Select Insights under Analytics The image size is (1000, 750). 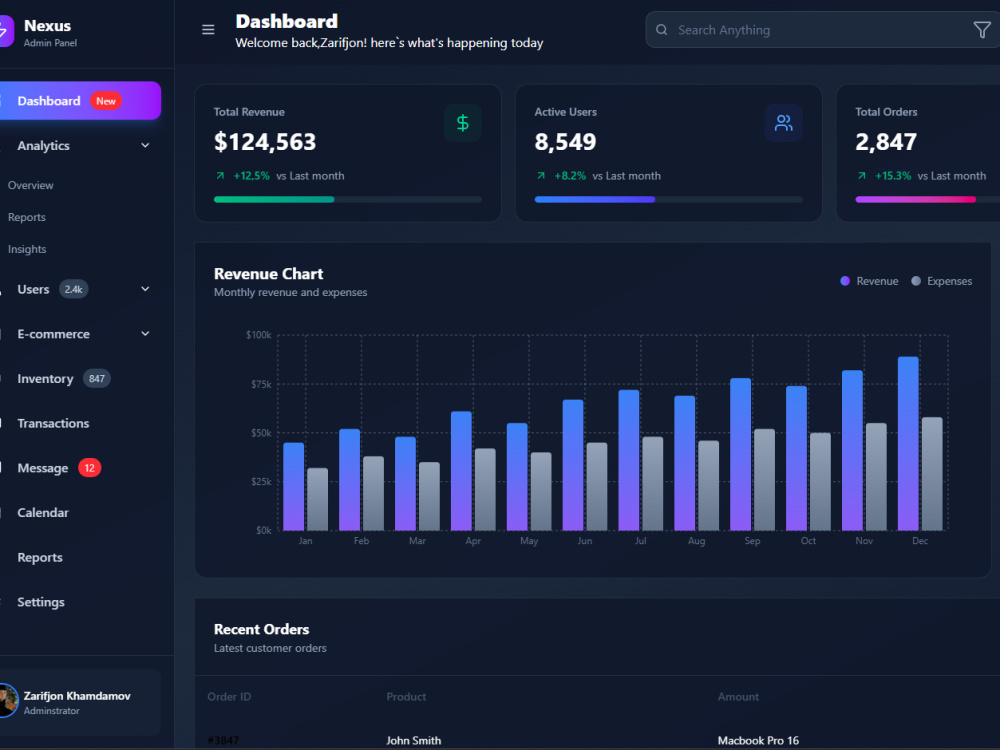tap(27, 249)
